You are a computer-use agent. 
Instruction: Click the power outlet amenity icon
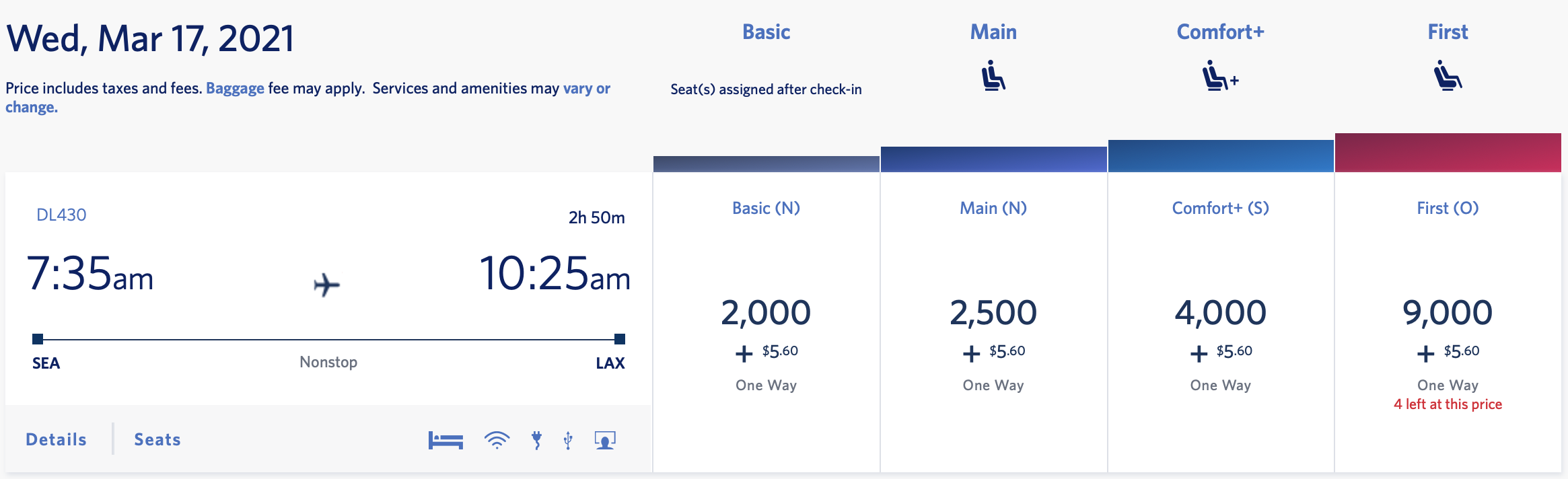click(536, 440)
